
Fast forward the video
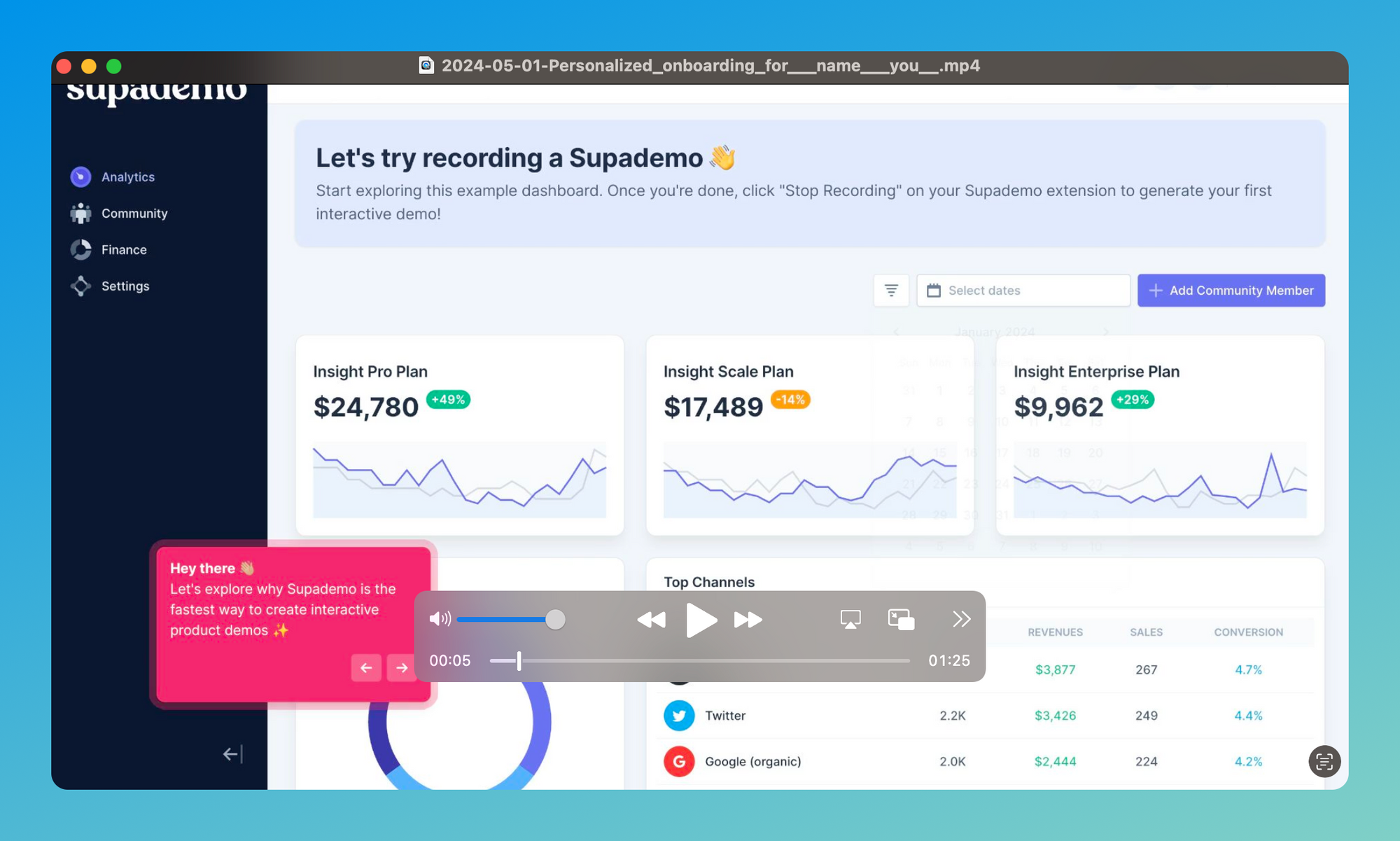pyautogui.click(x=748, y=620)
